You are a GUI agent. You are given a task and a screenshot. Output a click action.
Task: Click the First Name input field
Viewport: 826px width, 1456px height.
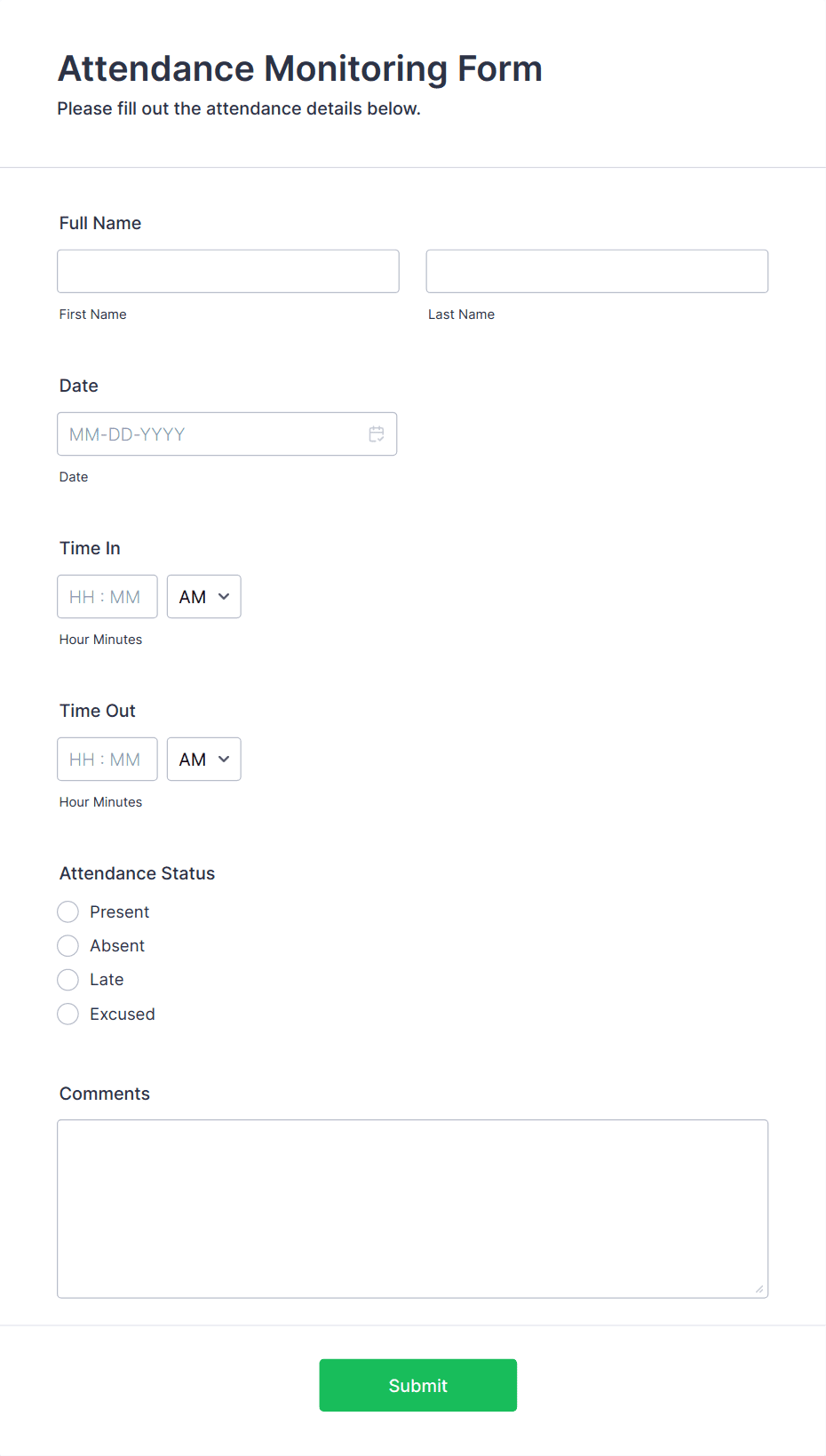tap(228, 271)
